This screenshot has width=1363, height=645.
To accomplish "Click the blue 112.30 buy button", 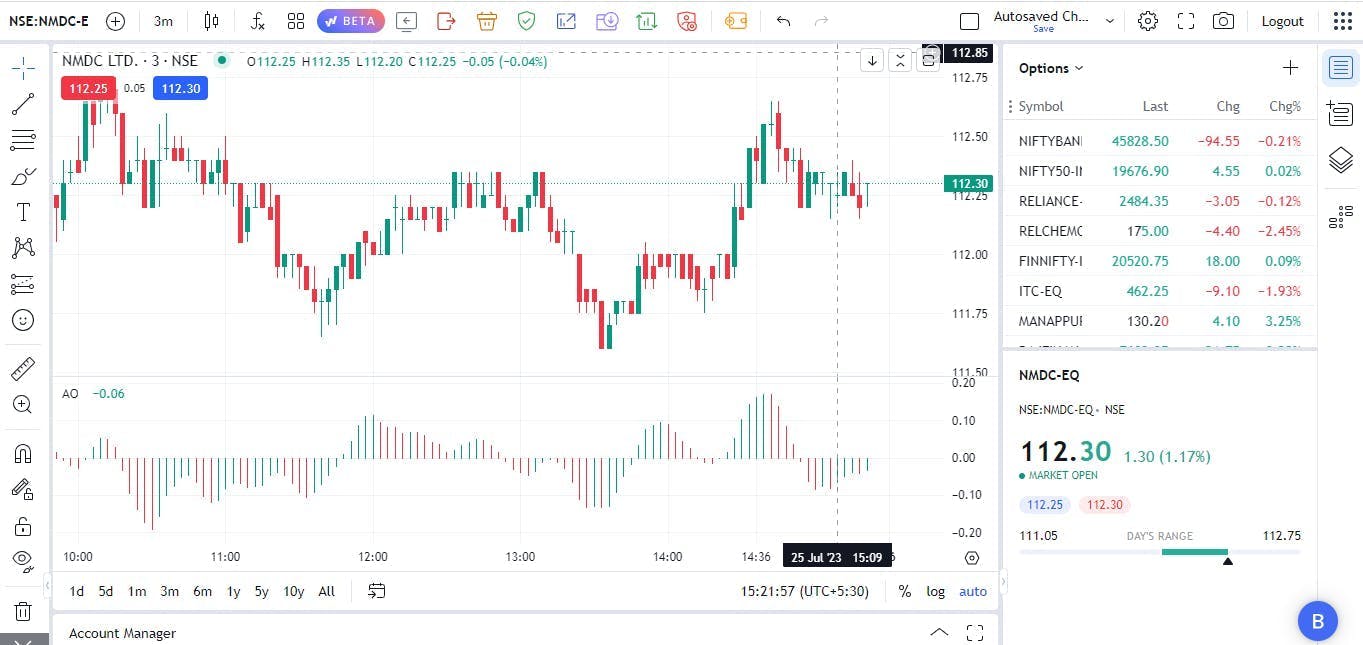I will point(180,88).
